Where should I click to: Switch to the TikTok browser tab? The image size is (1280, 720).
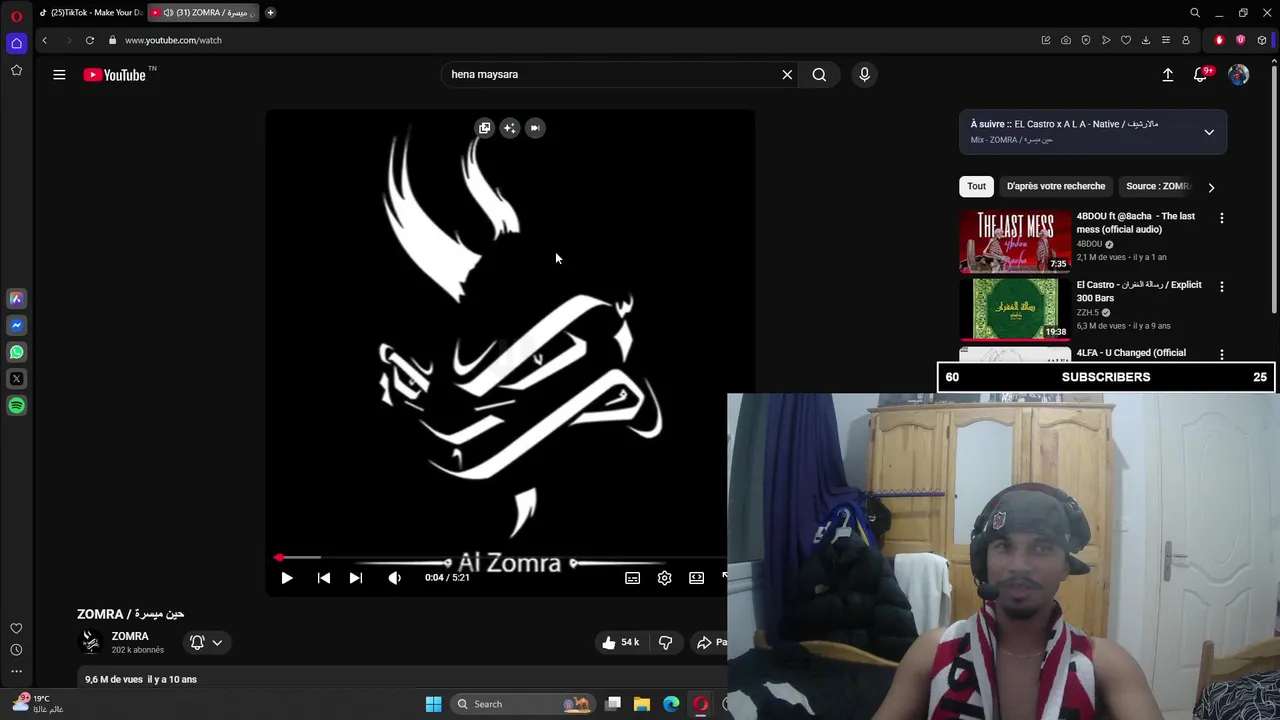click(90, 12)
